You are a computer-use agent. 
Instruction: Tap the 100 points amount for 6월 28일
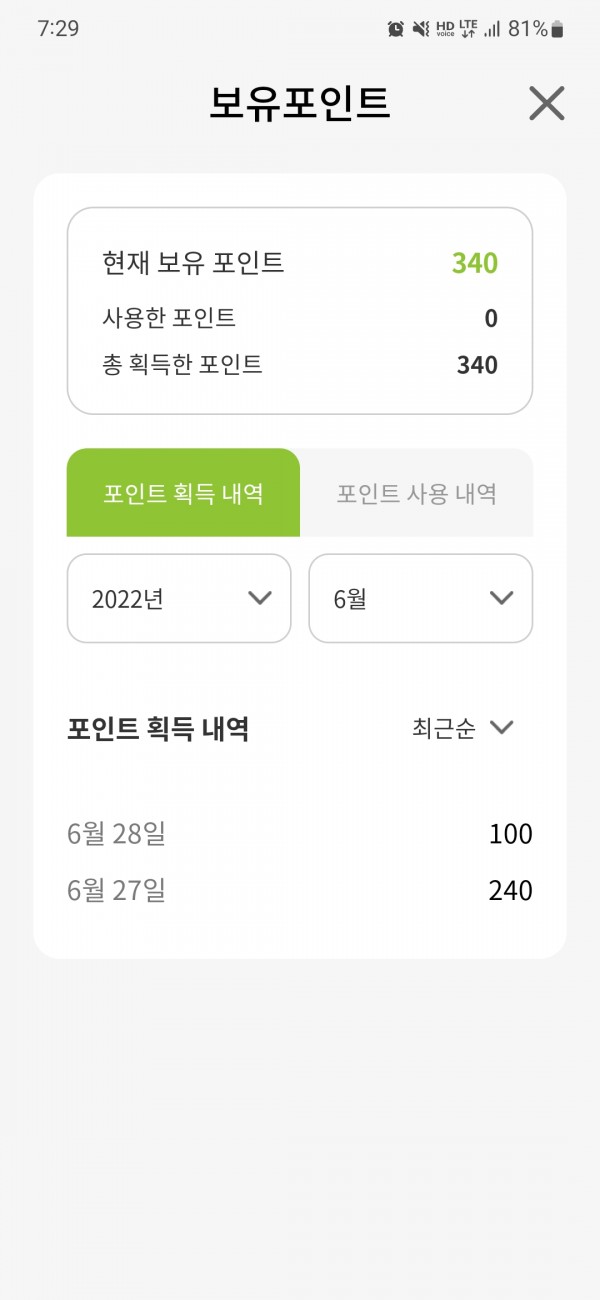511,834
